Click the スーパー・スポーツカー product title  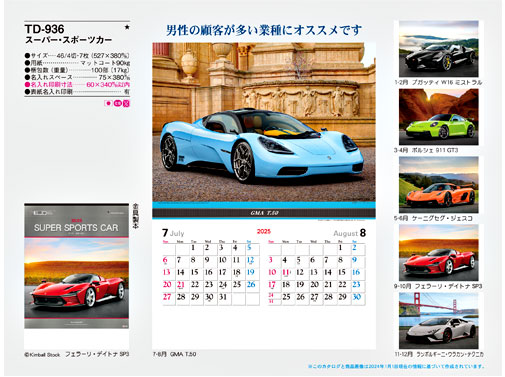pyautogui.click(x=69, y=40)
